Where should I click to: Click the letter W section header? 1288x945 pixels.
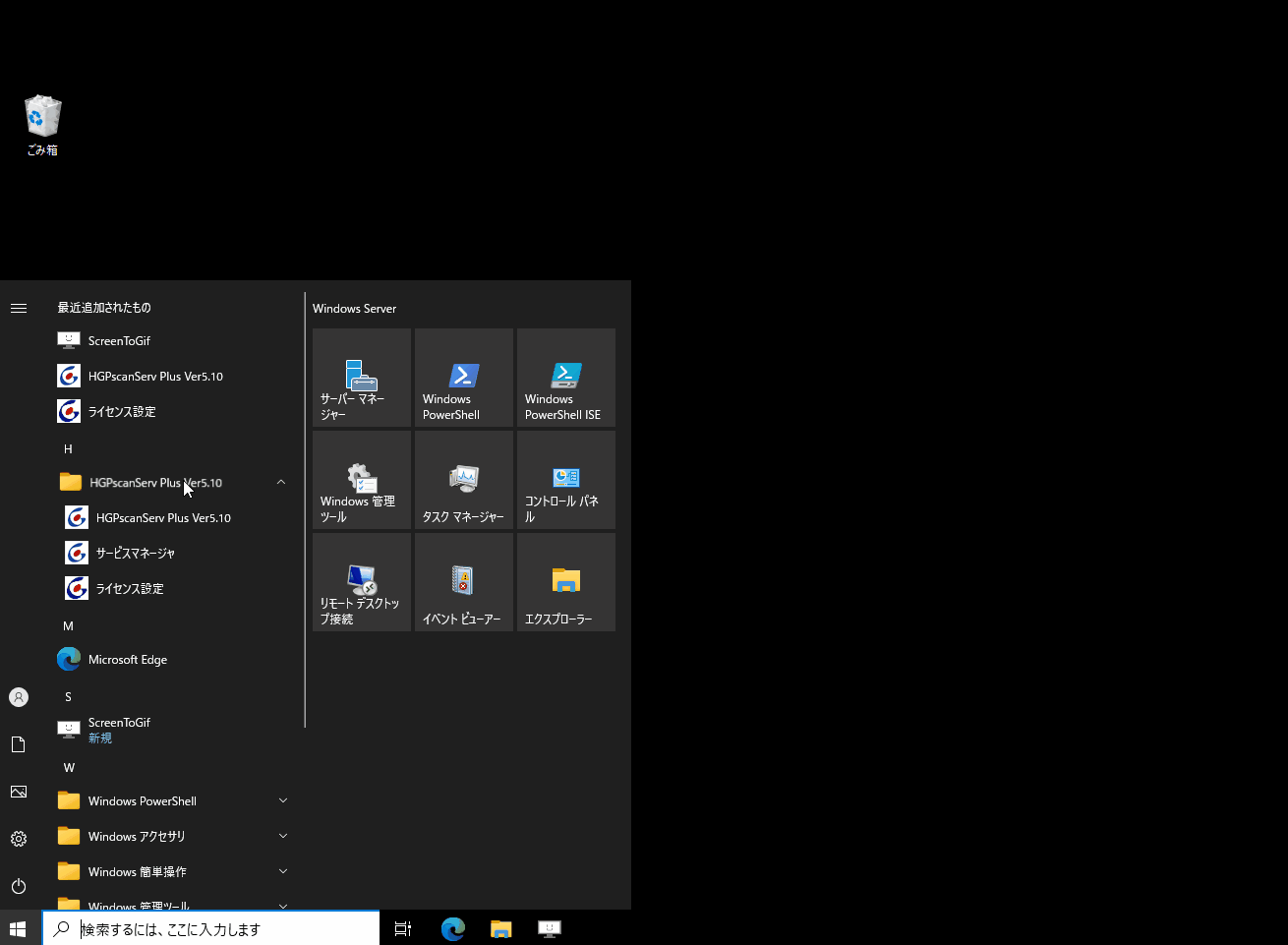(68, 767)
